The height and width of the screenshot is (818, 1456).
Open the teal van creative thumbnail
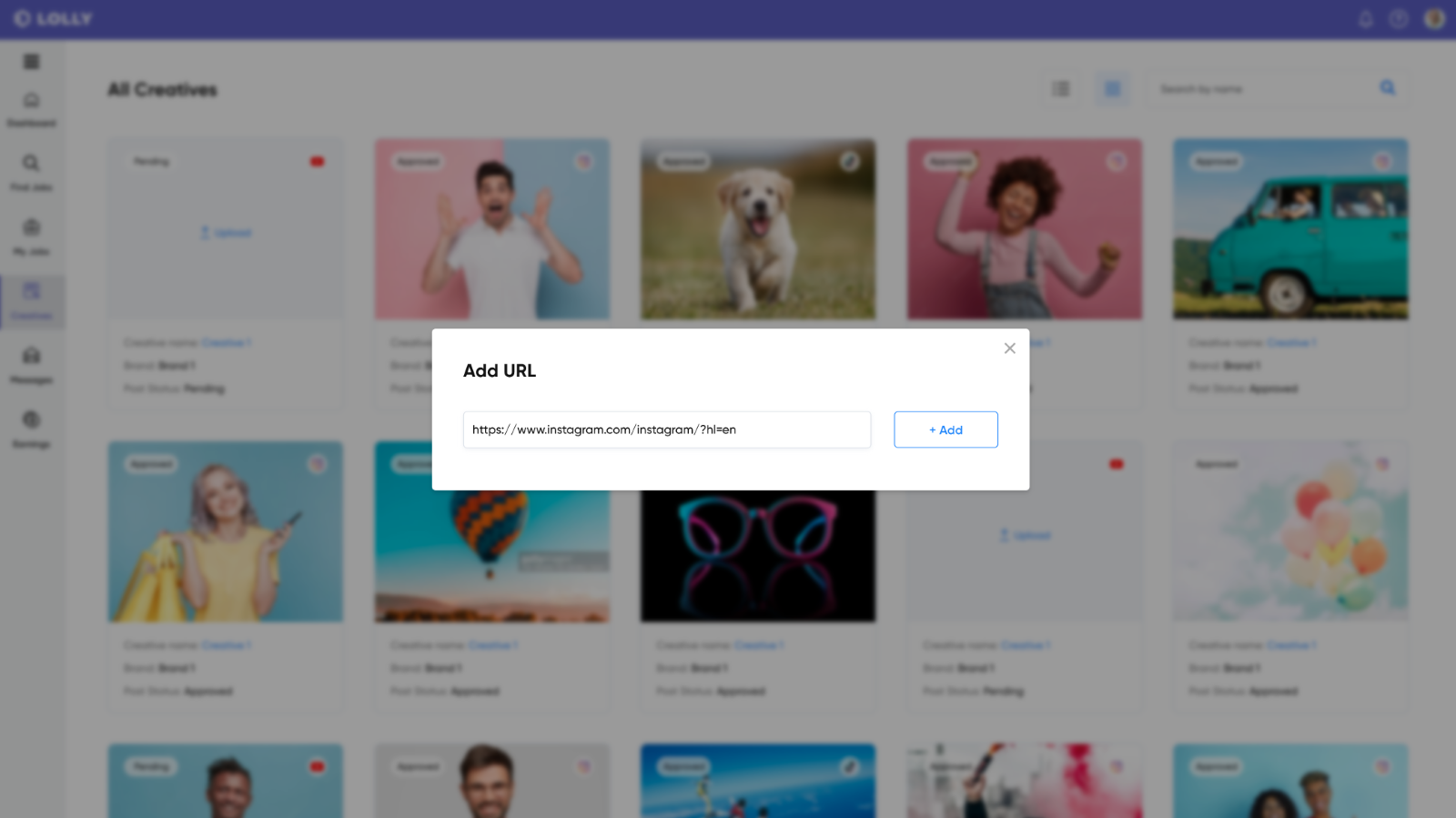[x=1290, y=228]
